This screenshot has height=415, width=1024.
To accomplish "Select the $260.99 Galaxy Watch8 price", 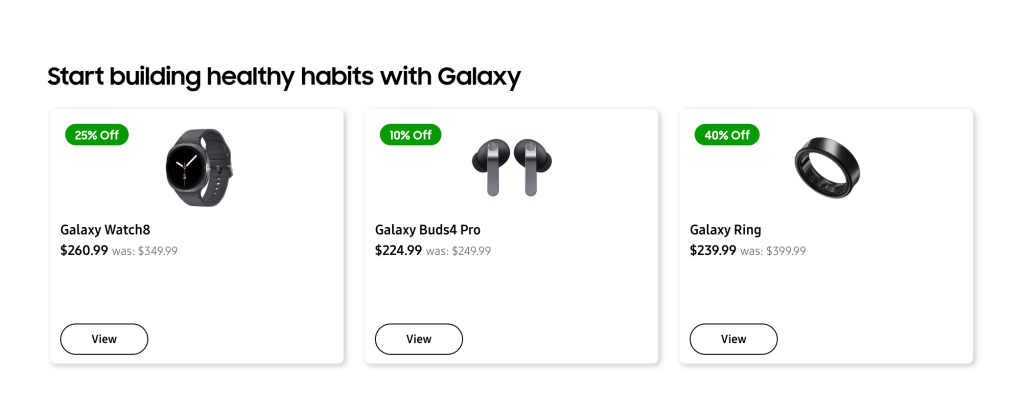I will pyautogui.click(x=84, y=250).
